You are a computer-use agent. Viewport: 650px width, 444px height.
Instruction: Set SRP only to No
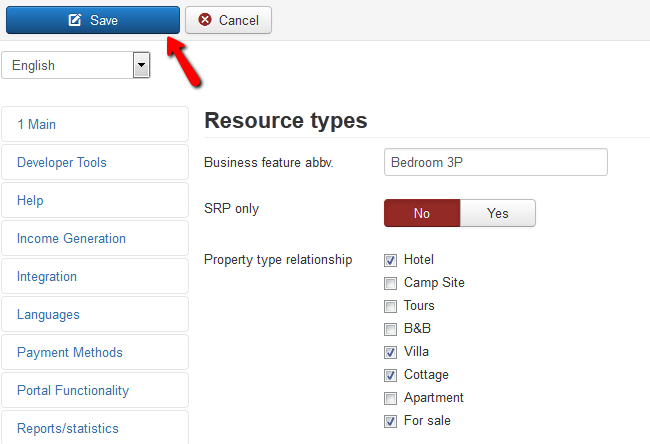(x=422, y=213)
